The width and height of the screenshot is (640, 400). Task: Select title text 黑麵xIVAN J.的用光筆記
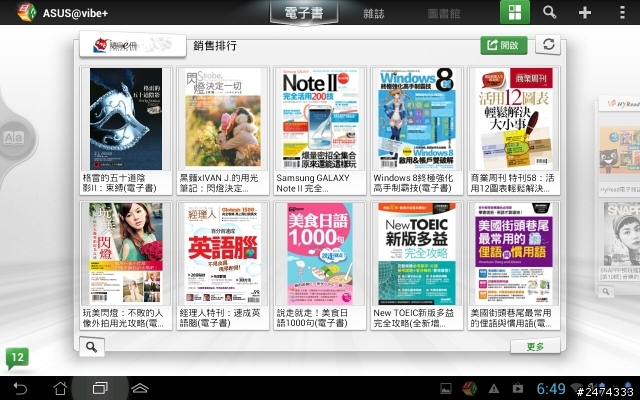pos(219,183)
